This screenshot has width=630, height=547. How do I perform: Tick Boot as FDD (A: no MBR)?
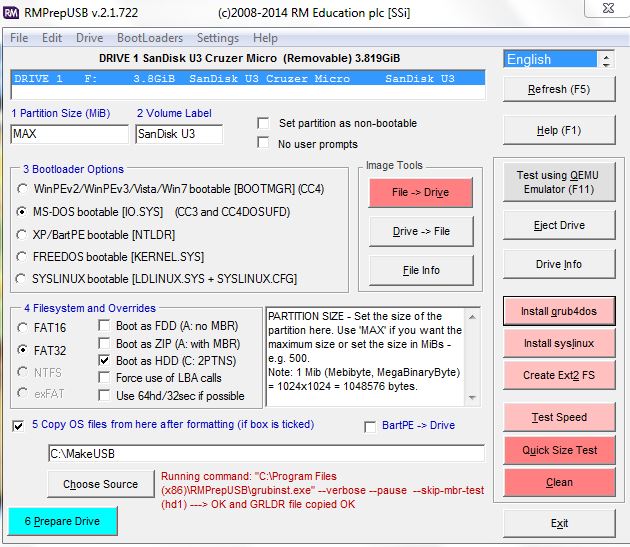(104, 325)
